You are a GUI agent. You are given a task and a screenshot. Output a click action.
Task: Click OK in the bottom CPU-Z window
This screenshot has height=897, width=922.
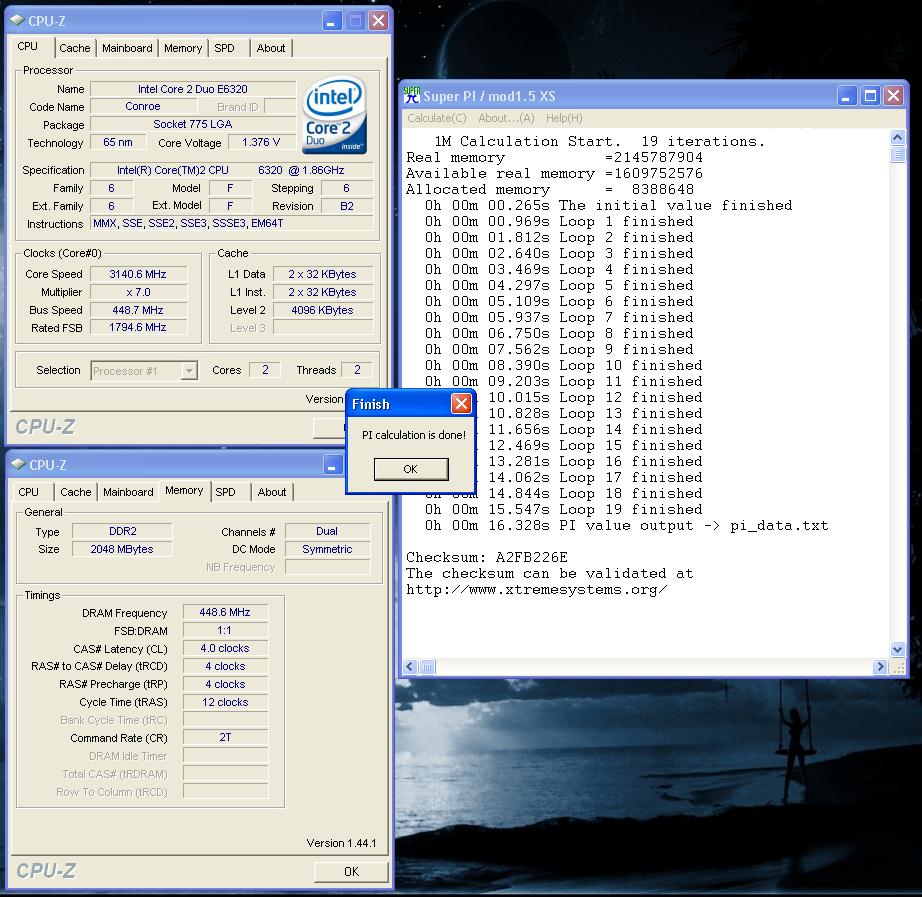(x=351, y=872)
